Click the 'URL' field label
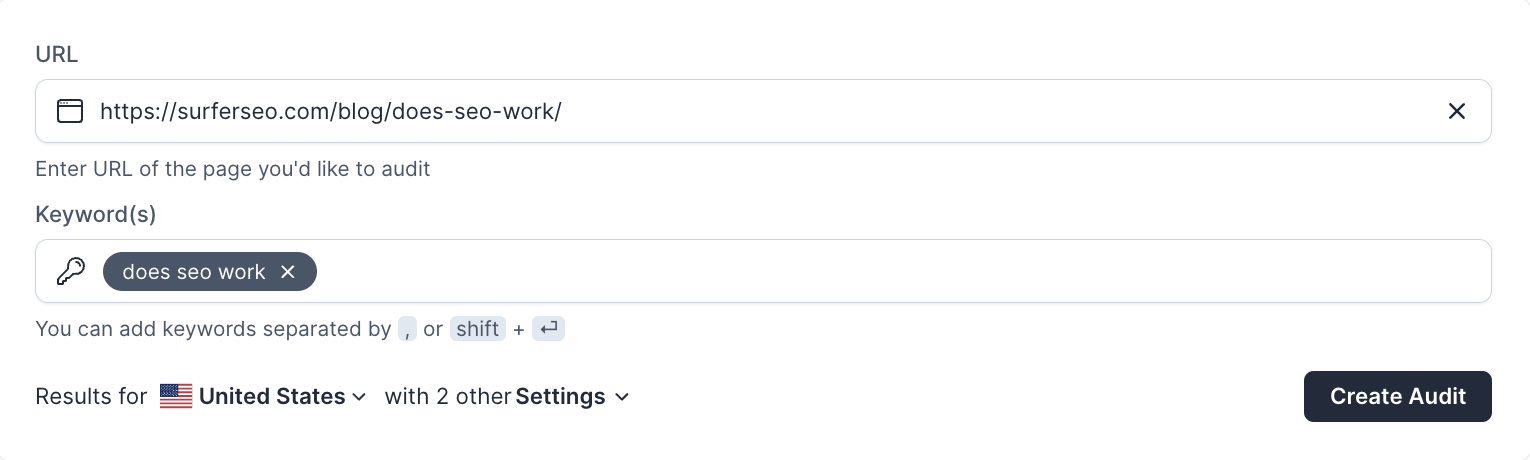The width and height of the screenshot is (1530, 460). point(56,54)
